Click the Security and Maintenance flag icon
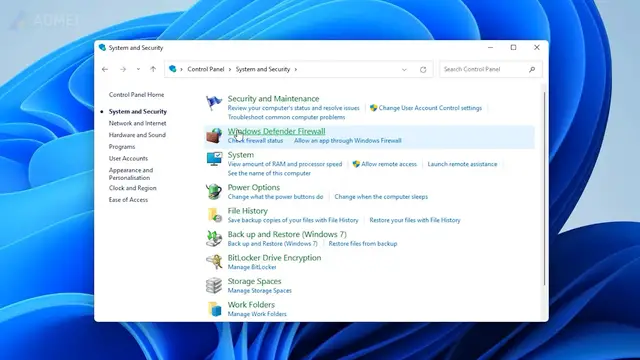This screenshot has width=640, height=360. coord(214,103)
